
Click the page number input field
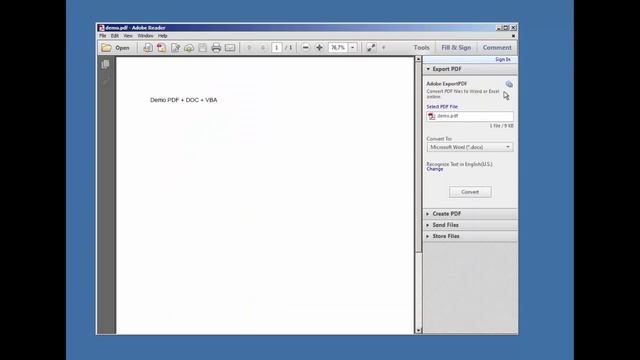pos(276,48)
